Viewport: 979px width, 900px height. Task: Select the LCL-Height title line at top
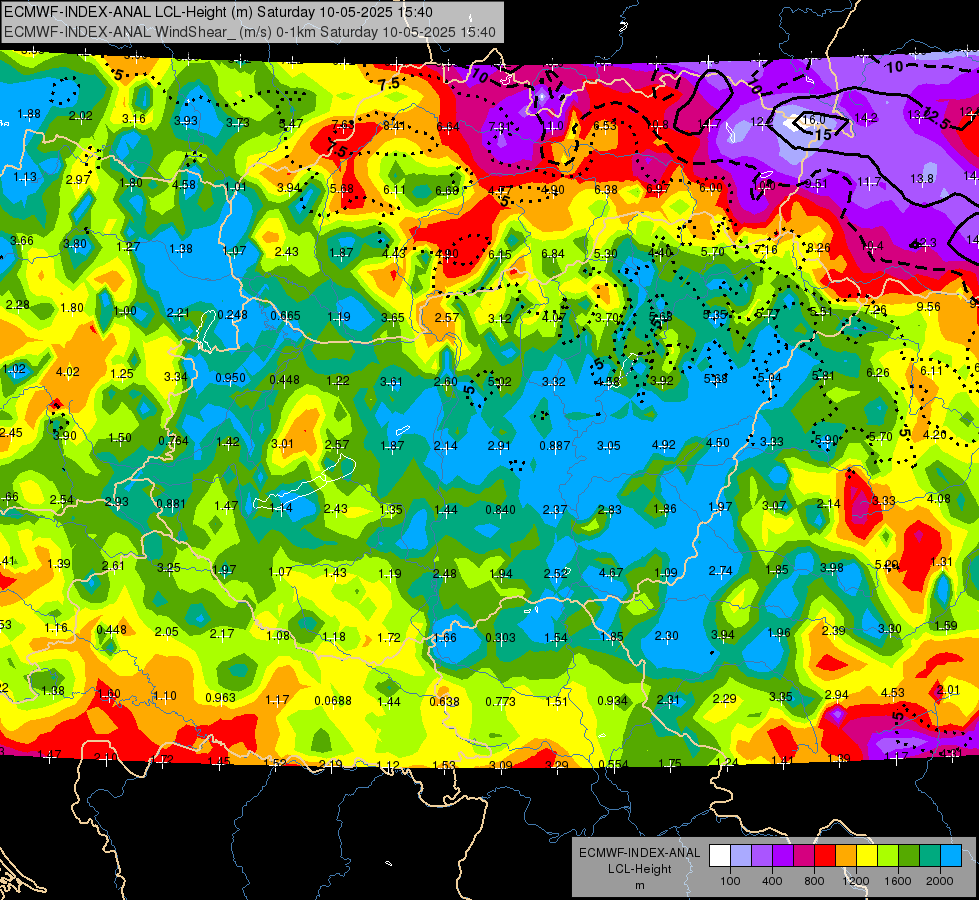coord(219,12)
